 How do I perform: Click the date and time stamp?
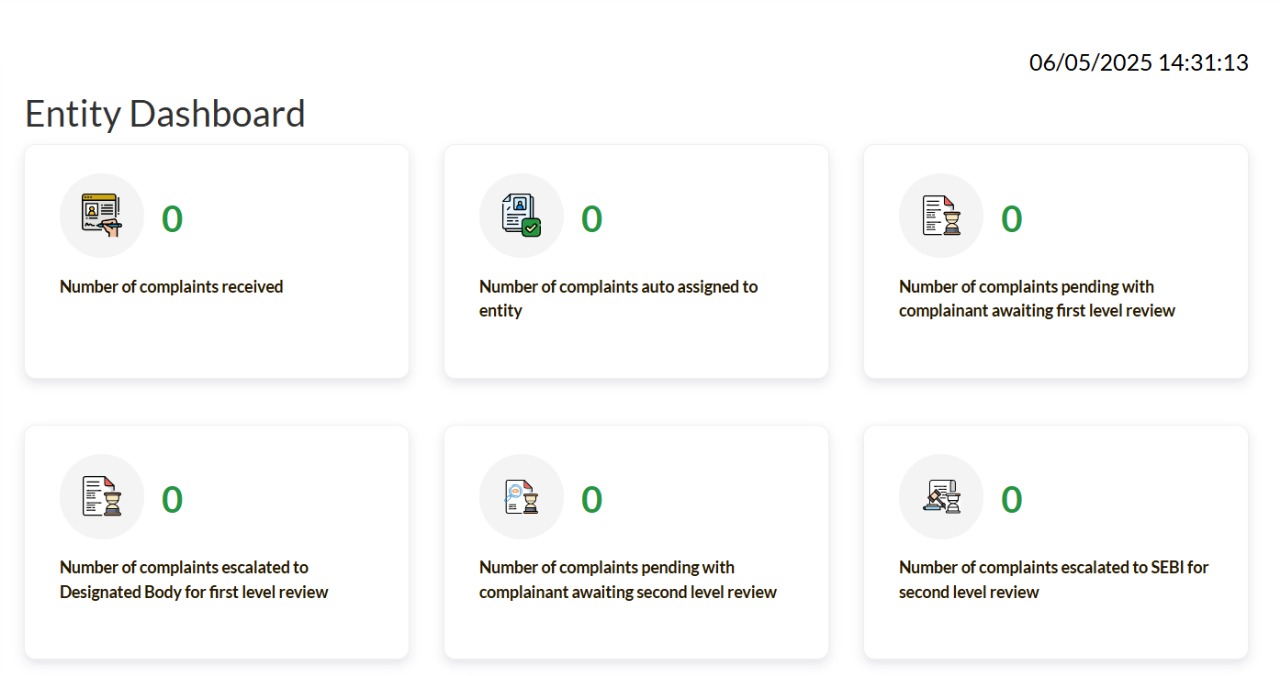(x=1139, y=63)
